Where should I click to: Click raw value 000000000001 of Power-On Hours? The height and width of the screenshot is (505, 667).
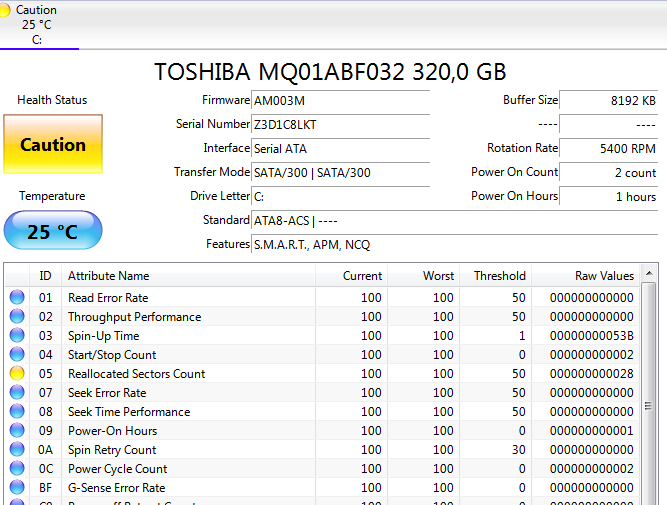point(592,431)
